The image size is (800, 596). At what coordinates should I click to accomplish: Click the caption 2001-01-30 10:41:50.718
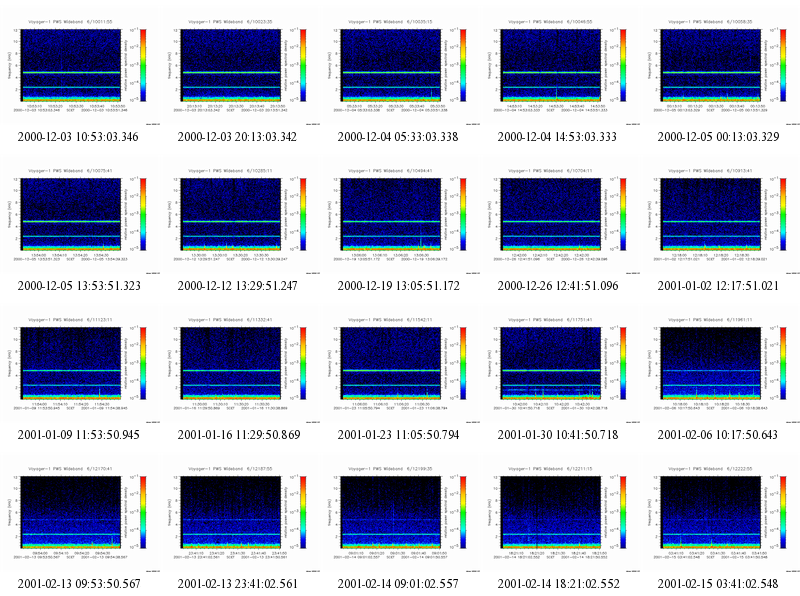[x=558, y=435]
